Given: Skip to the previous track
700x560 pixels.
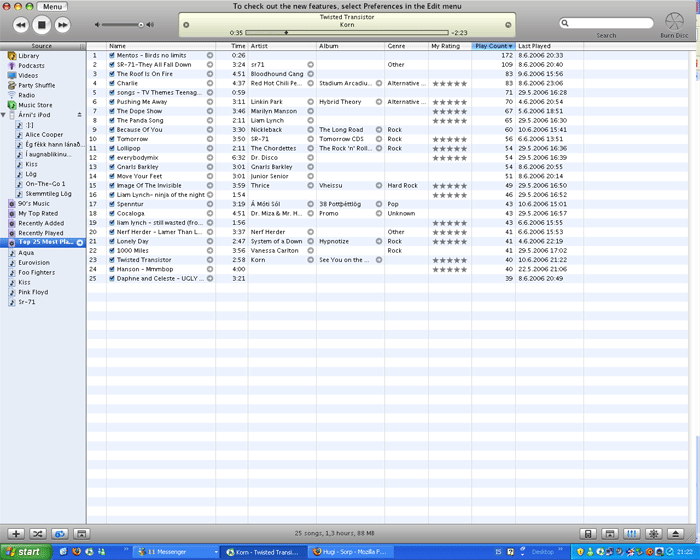Looking at the screenshot, I should point(21,25).
